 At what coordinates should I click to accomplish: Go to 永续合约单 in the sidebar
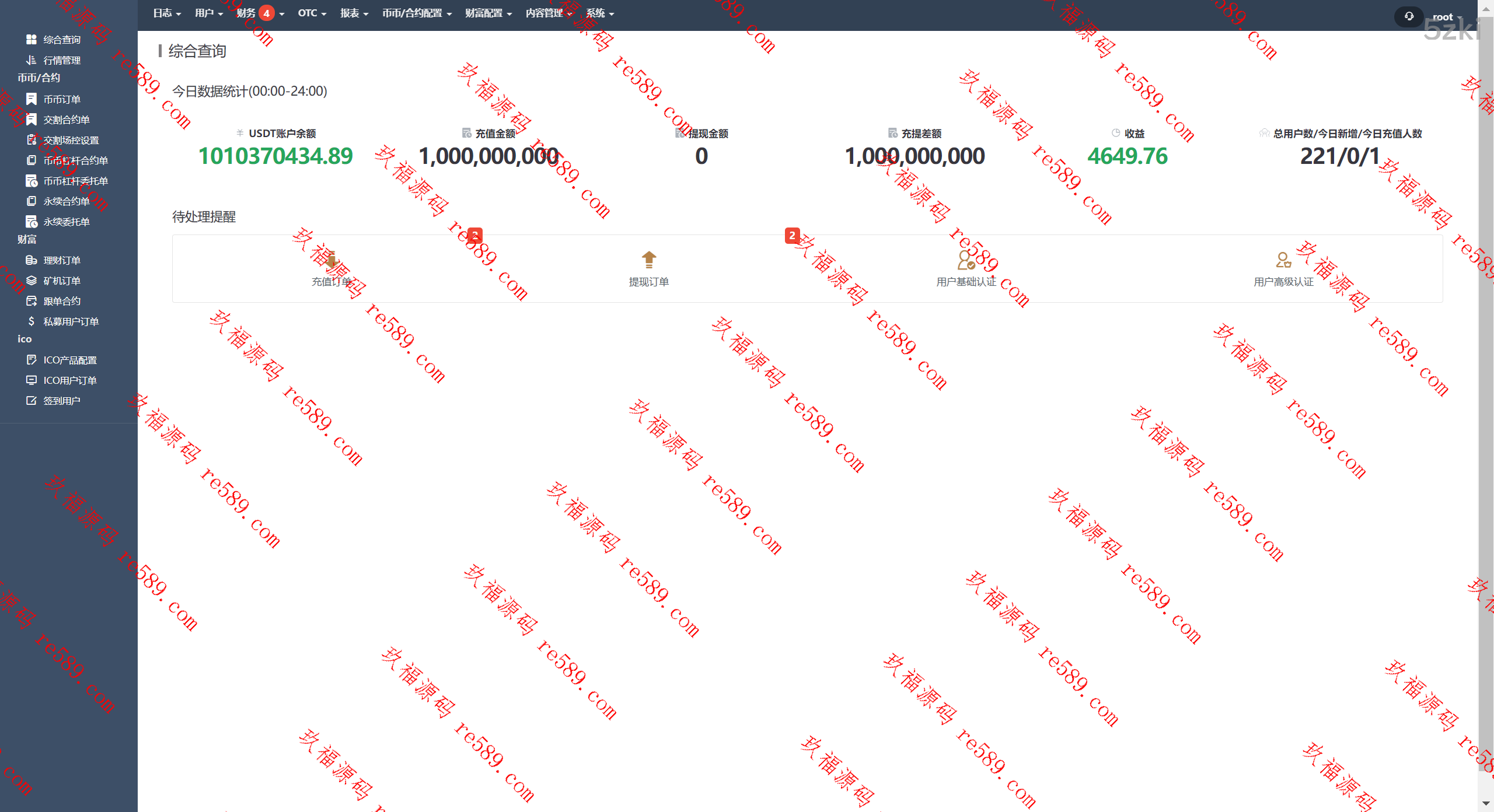(66, 201)
